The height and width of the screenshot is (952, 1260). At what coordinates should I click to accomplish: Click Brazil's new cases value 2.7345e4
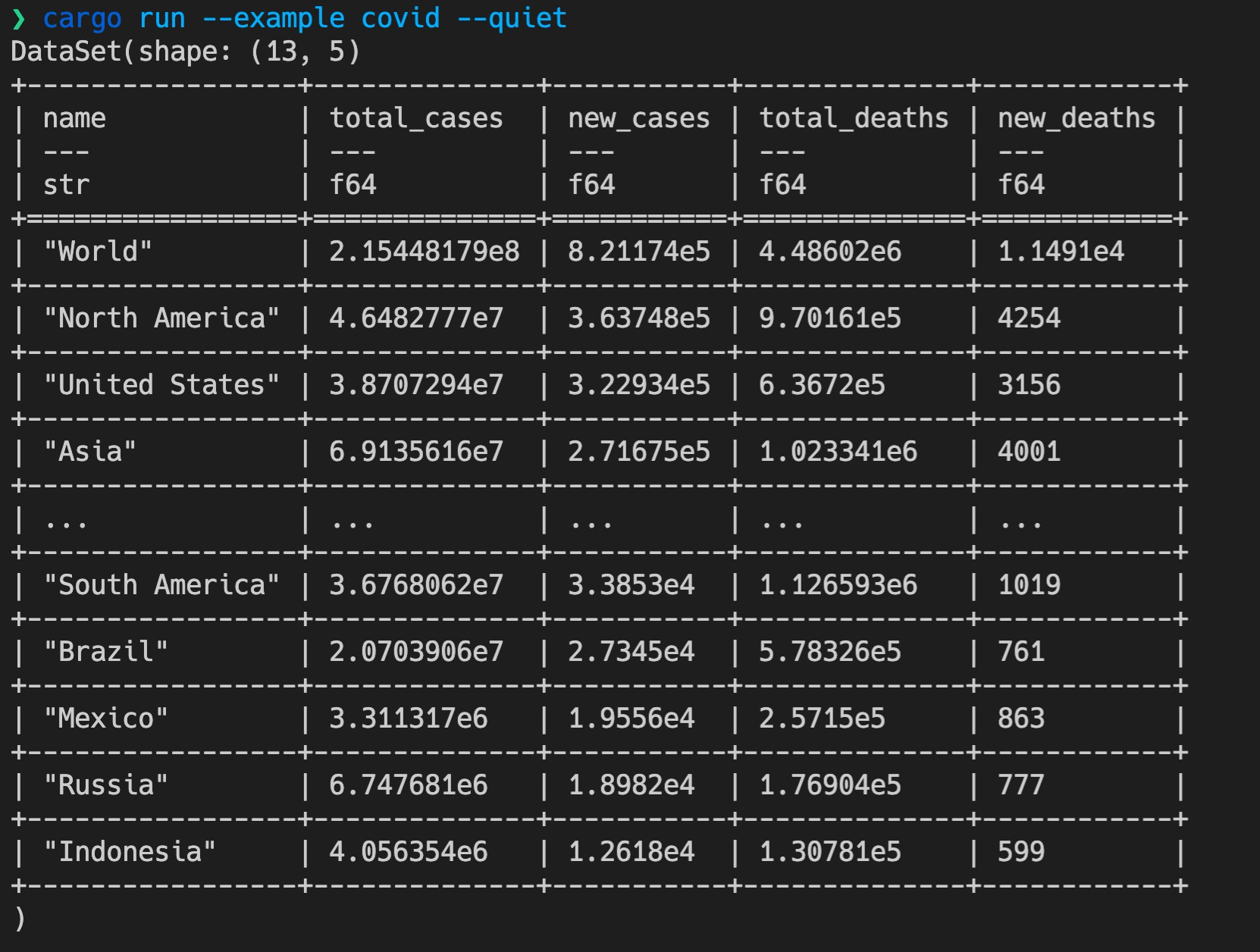pos(631,652)
